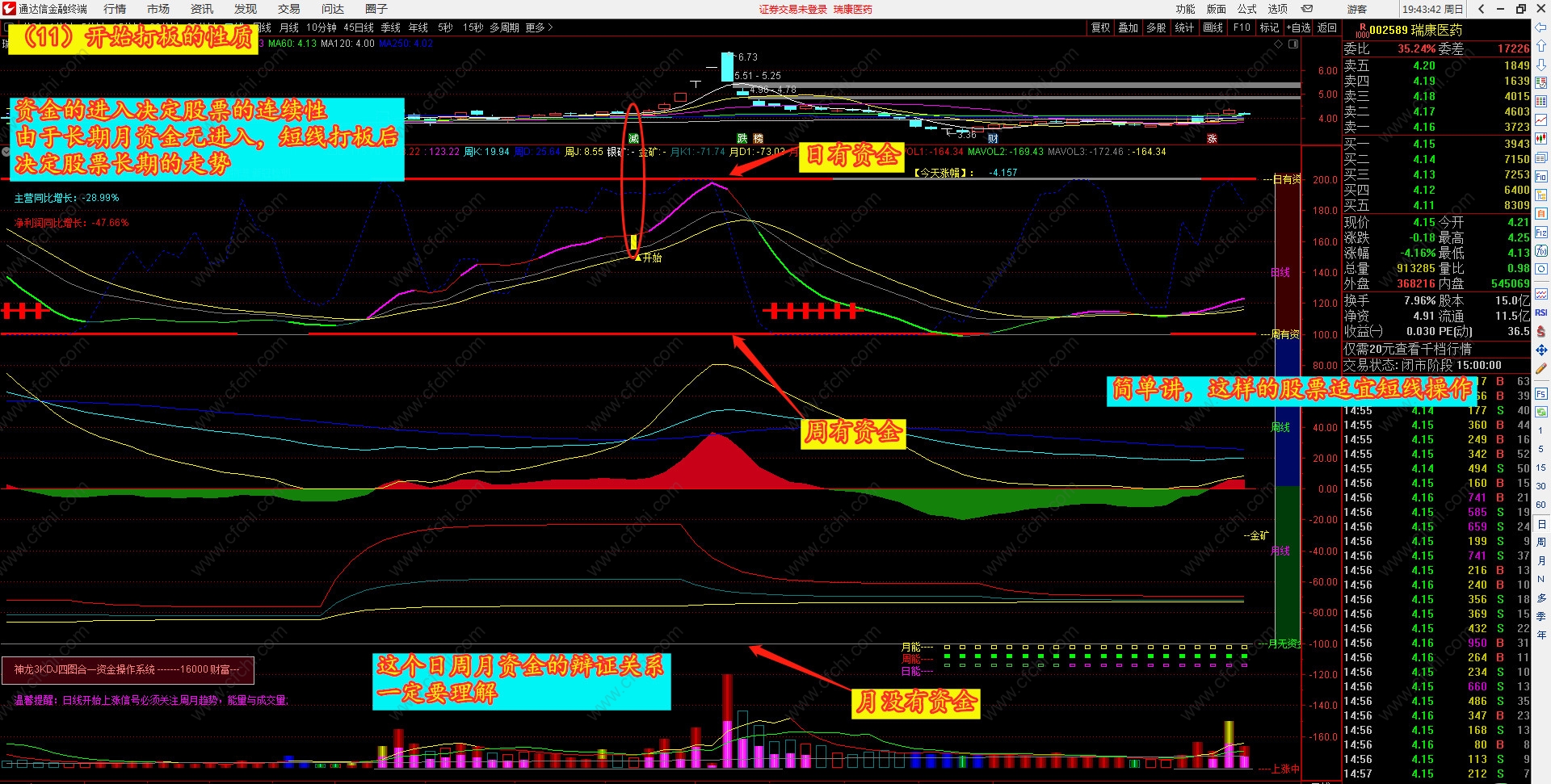Viewport: 1551px width, 784px height.
Task: Click the mail message icon in title bar
Action: pos(1307,9)
